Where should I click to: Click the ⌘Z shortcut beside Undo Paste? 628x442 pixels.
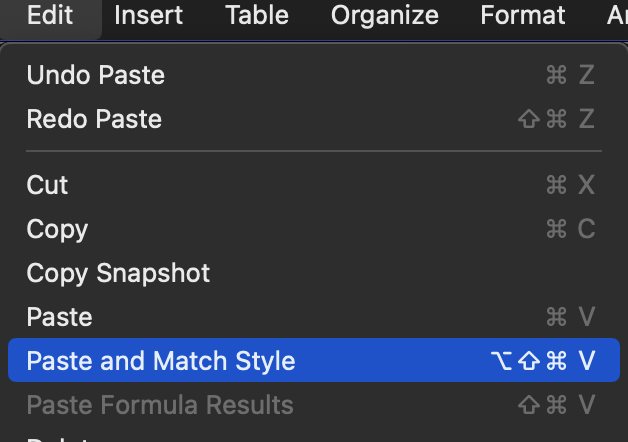[x=570, y=75]
